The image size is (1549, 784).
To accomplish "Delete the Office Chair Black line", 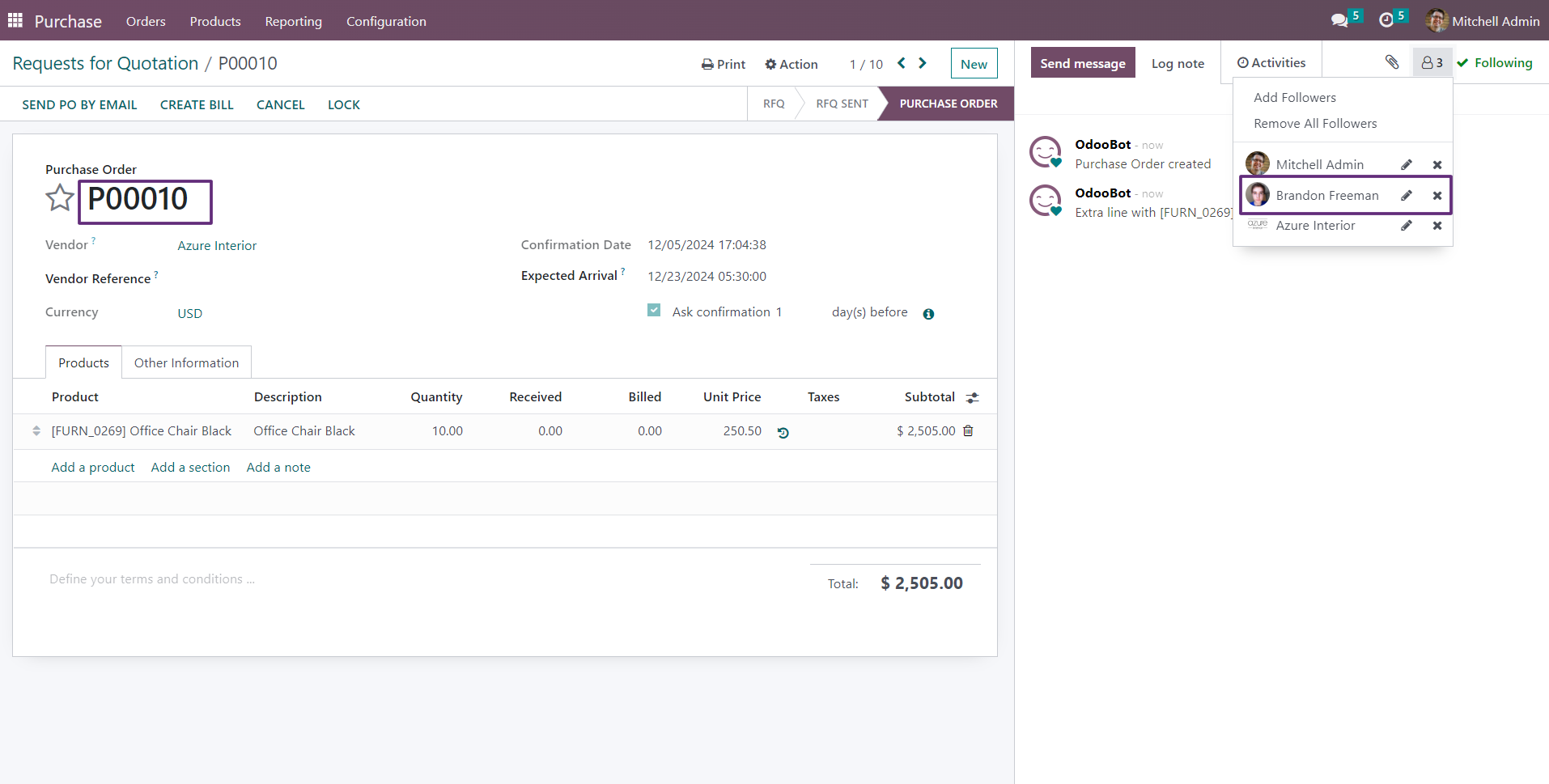I will pos(968,431).
